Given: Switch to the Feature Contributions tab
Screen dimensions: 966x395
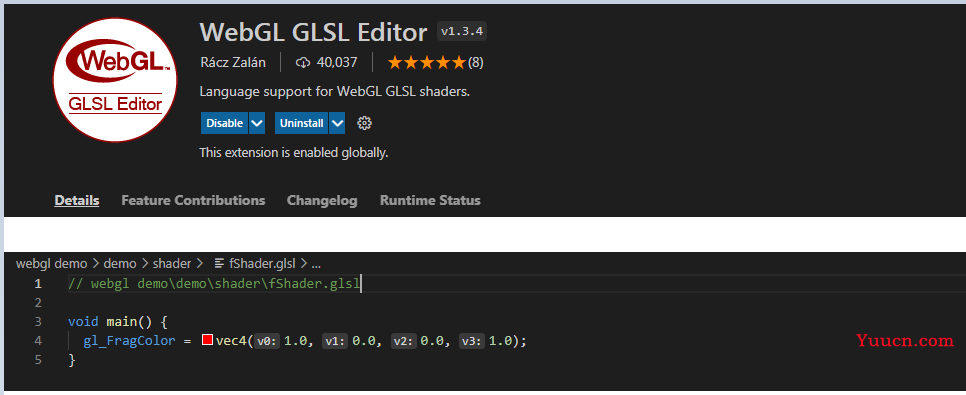Looking at the screenshot, I should pos(193,200).
